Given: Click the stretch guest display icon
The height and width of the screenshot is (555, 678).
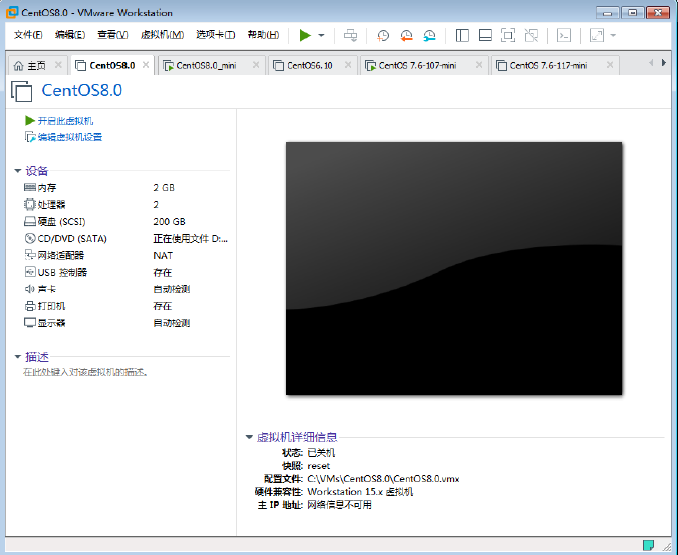Looking at the screenshot, I should 597,35.
